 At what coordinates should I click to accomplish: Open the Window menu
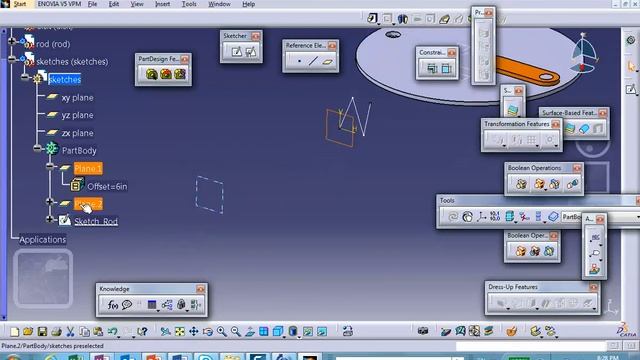tap(219, 4)
